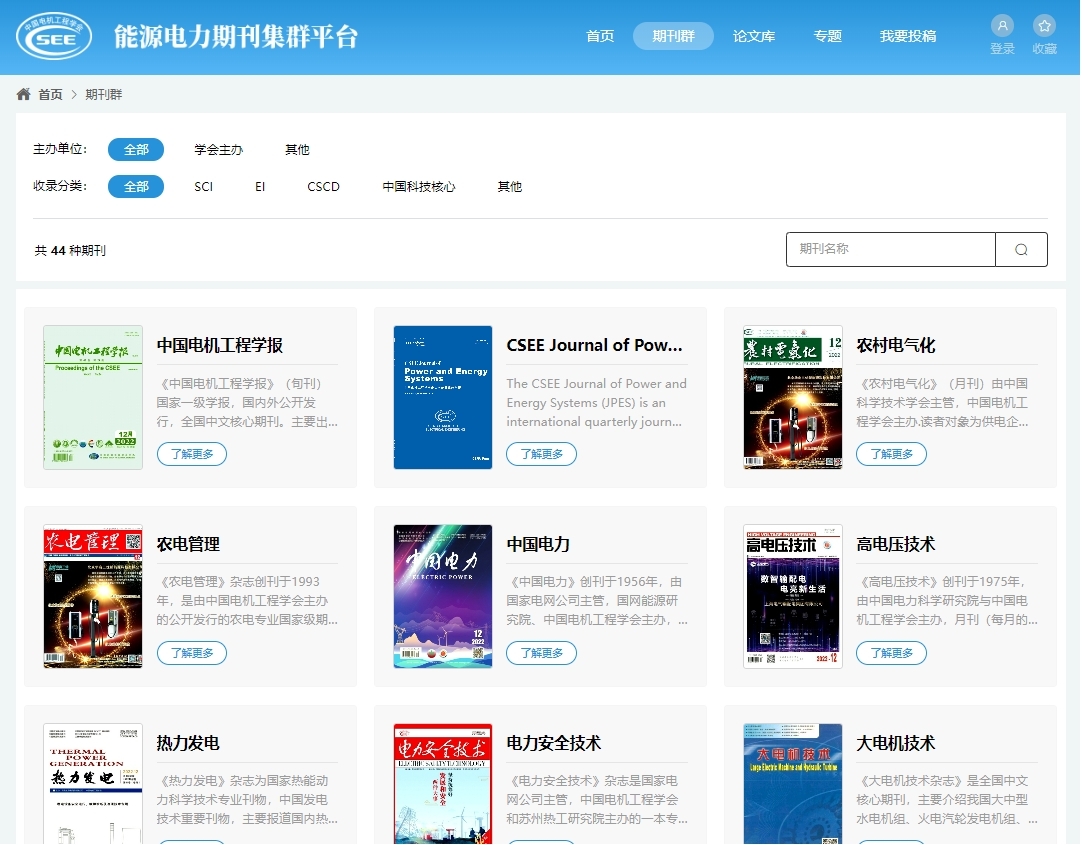Open CSEE Journal of Power cover thumbnail
Viewport: 1082px width, 845px height.
(x=443, y=397)
